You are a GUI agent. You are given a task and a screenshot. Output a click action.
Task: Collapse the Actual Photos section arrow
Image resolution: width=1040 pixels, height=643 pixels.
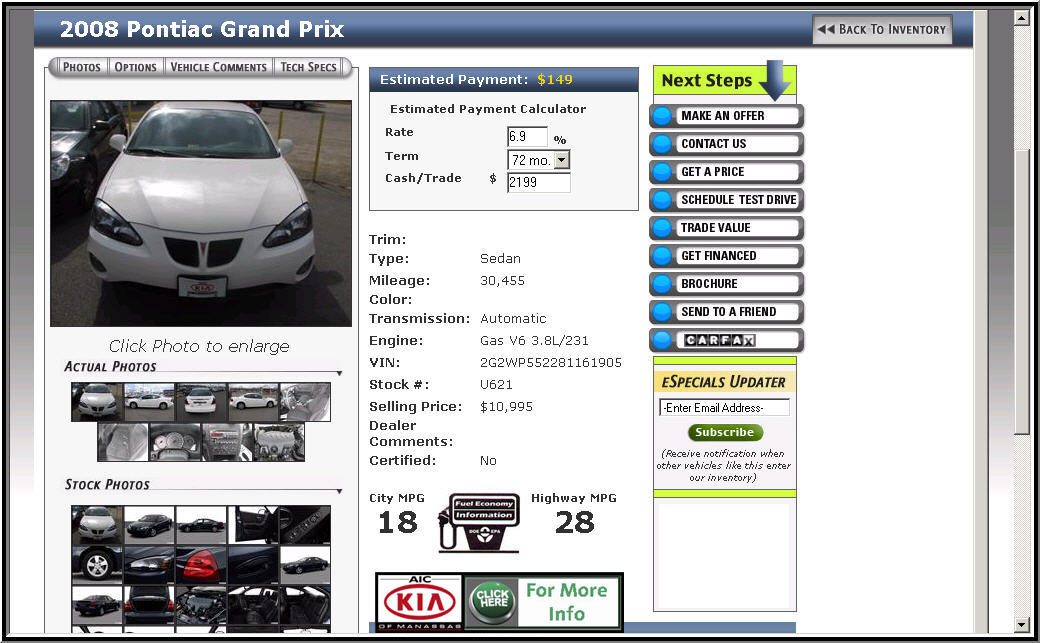(x=339, y=374)
